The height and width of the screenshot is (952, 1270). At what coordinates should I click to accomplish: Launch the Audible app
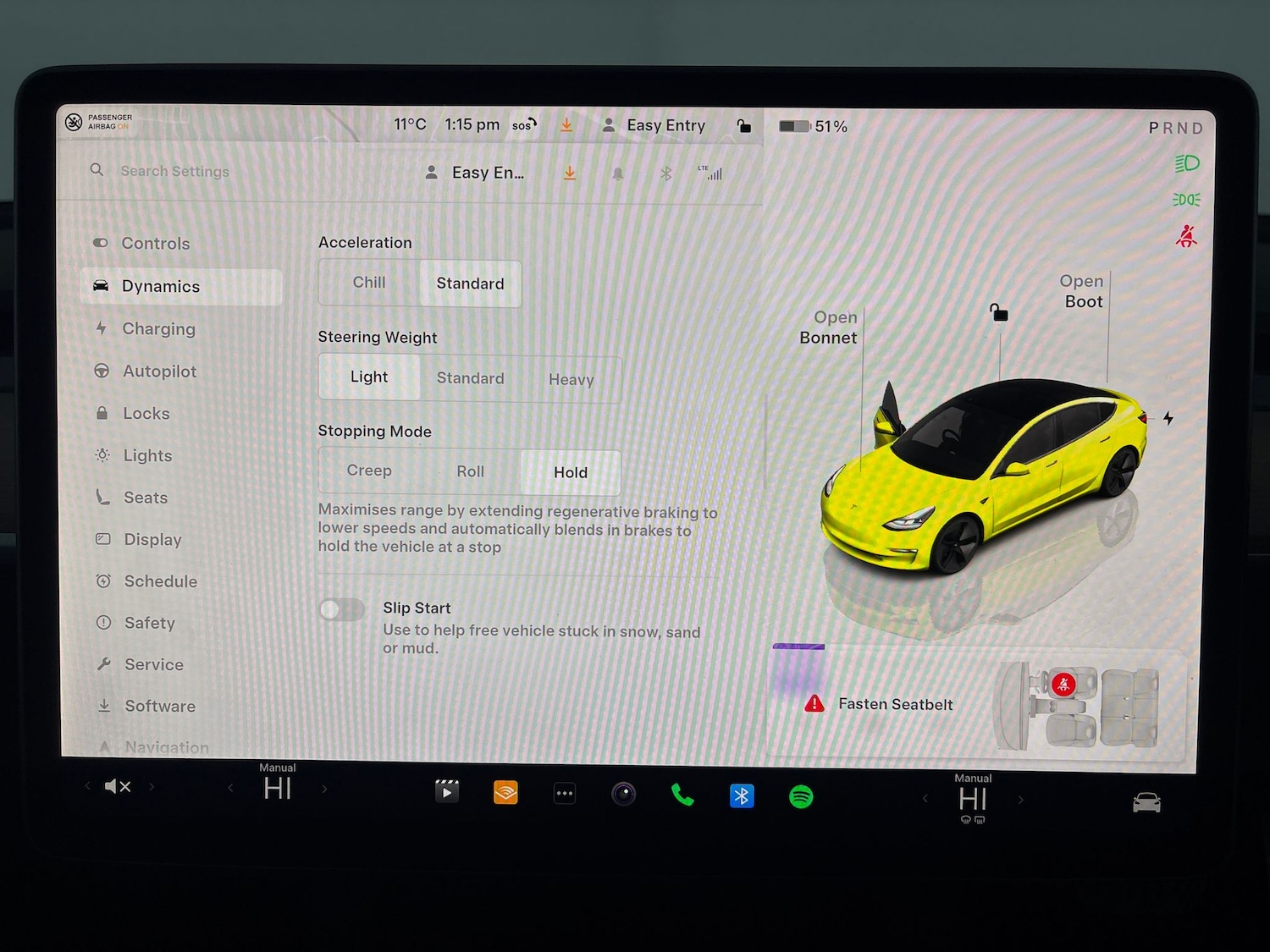[x=505, y=794]
